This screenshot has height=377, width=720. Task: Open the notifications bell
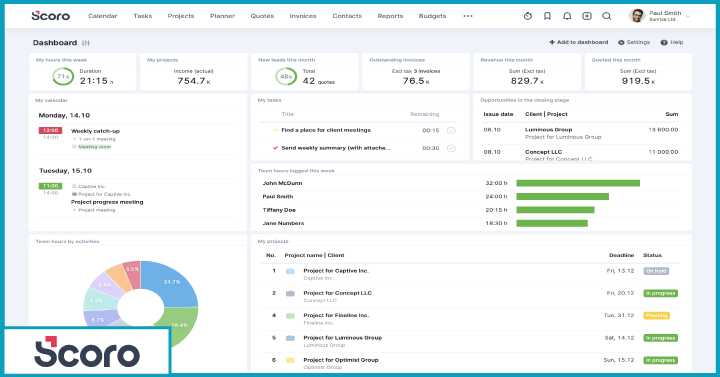pyautogui.click(x=567, y=16)
